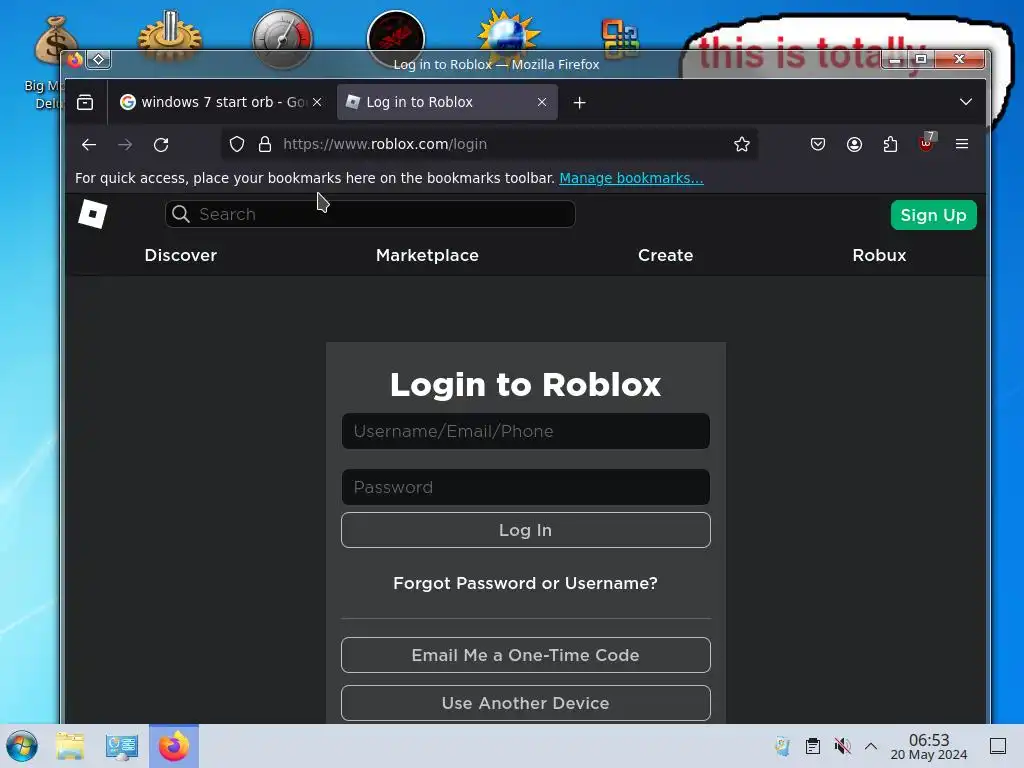1024x768 pixels.
Task: Open the Extensions puzzle icon
Action: pyautogui.click(x=890, y=144)
